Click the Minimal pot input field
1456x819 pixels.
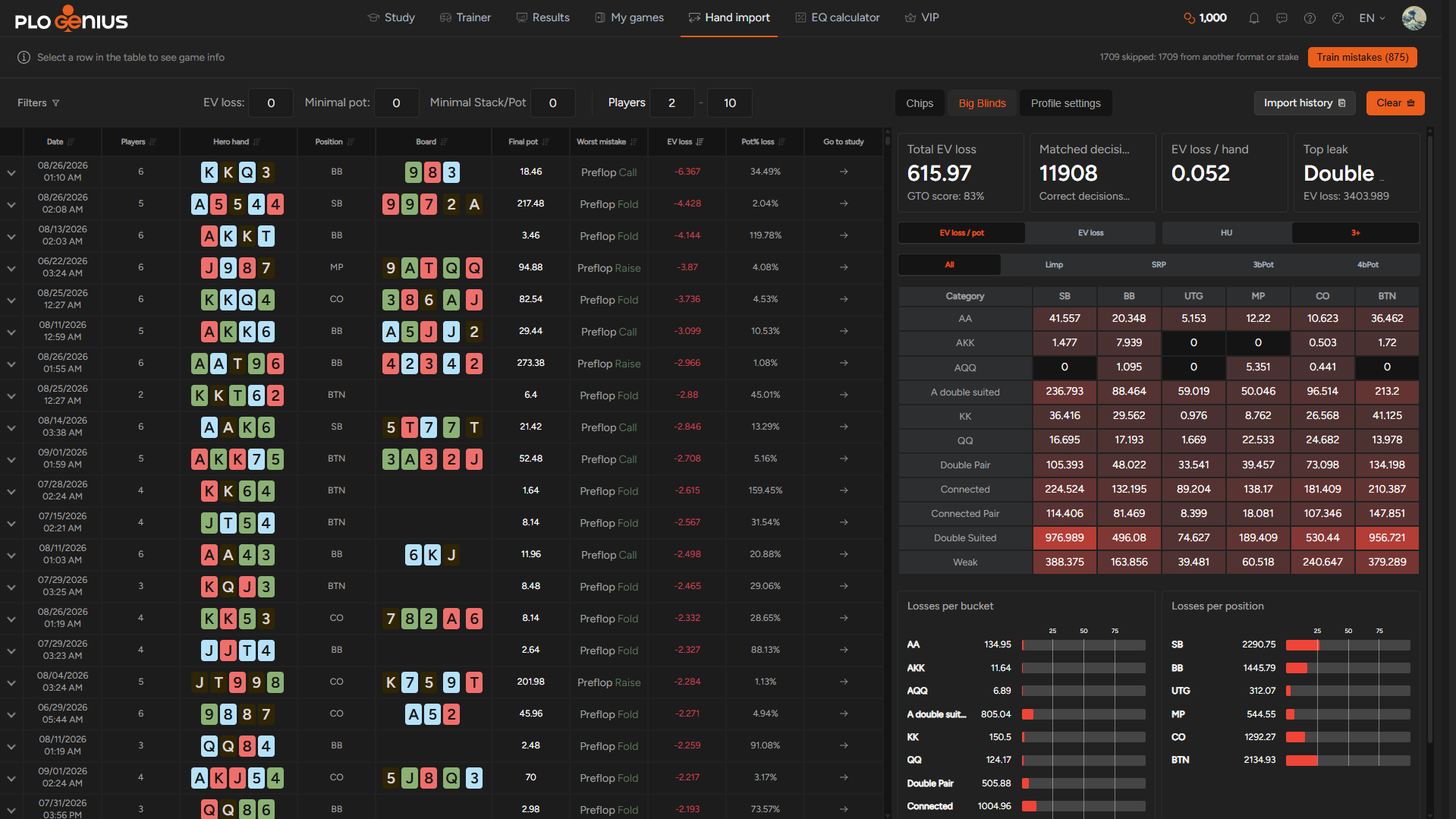click(396, 103)
